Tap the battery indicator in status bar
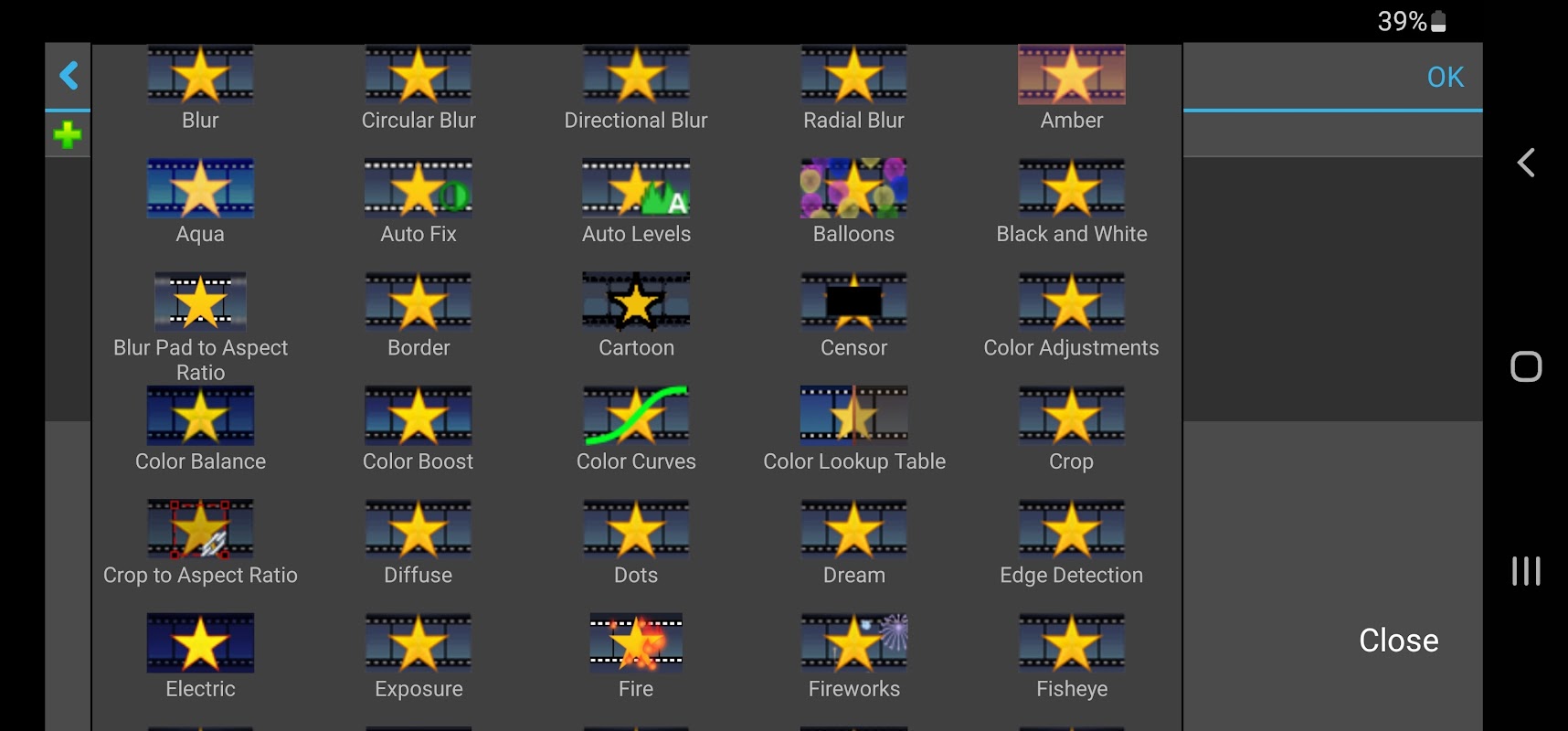The image size is (1568, 731). pyautogui.click(x=1438, y=21)
